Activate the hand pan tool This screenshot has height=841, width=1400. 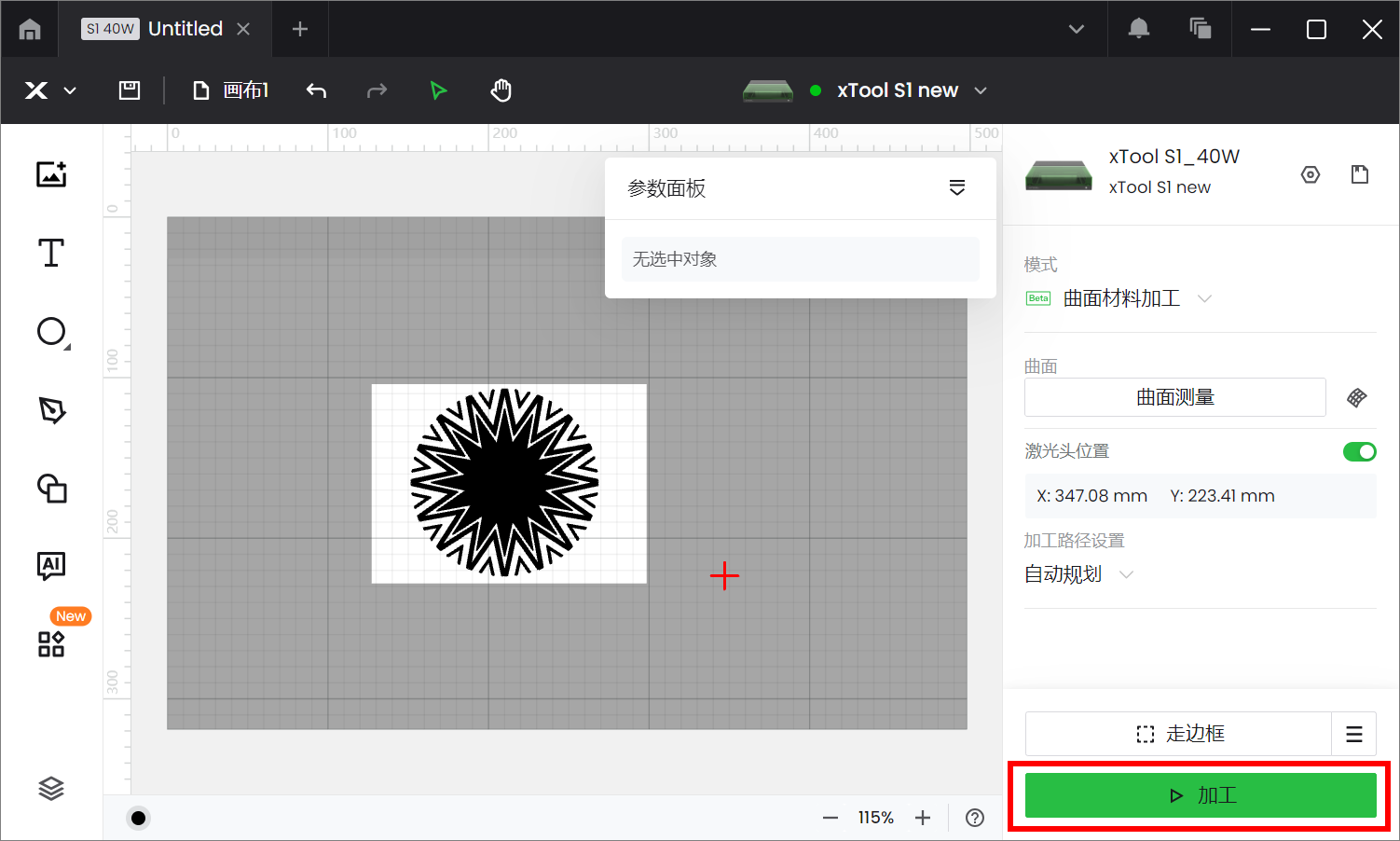pyautogui.click(x=501, y=90)
